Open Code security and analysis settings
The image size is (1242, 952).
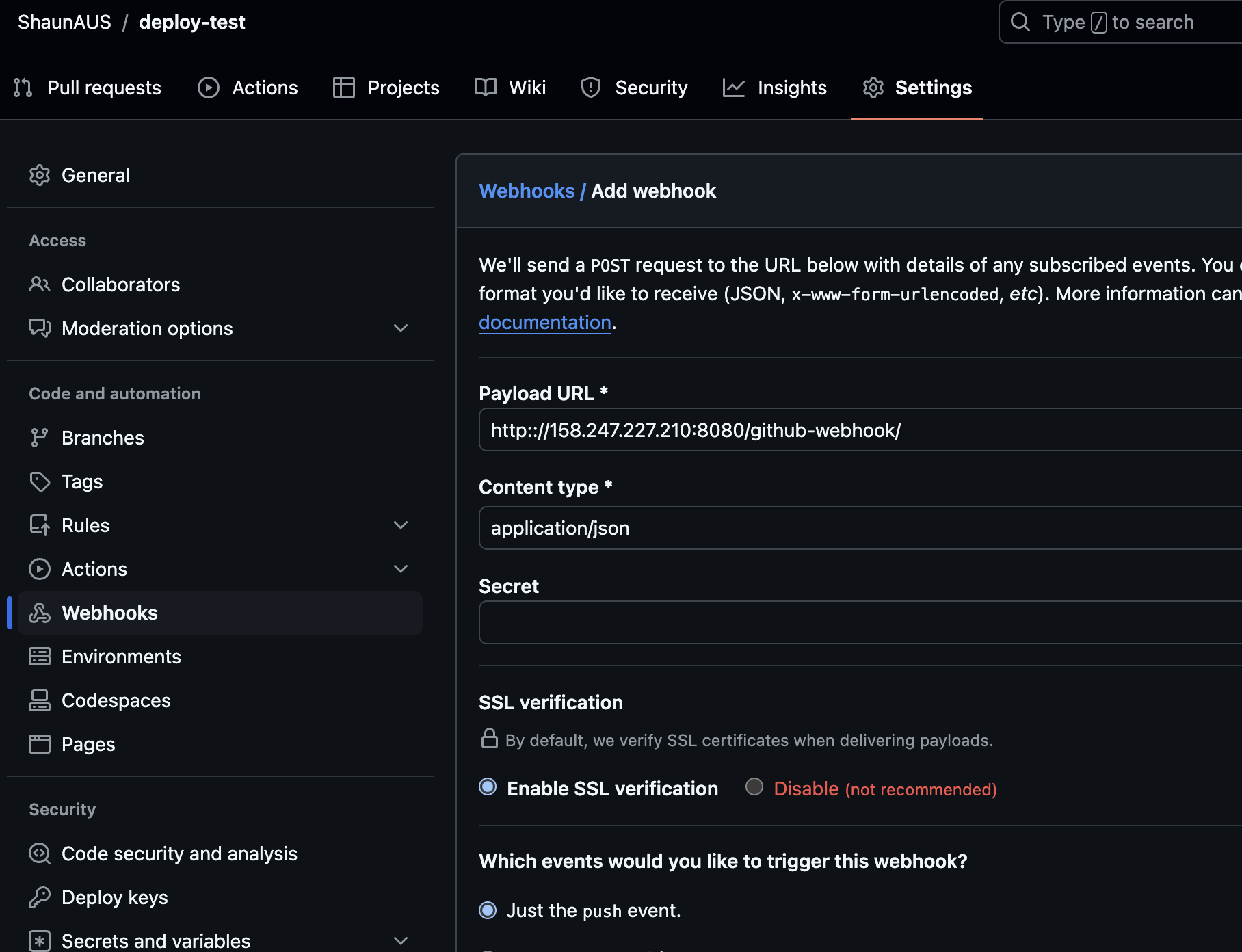pyautogui.click(x=220, y=854)
